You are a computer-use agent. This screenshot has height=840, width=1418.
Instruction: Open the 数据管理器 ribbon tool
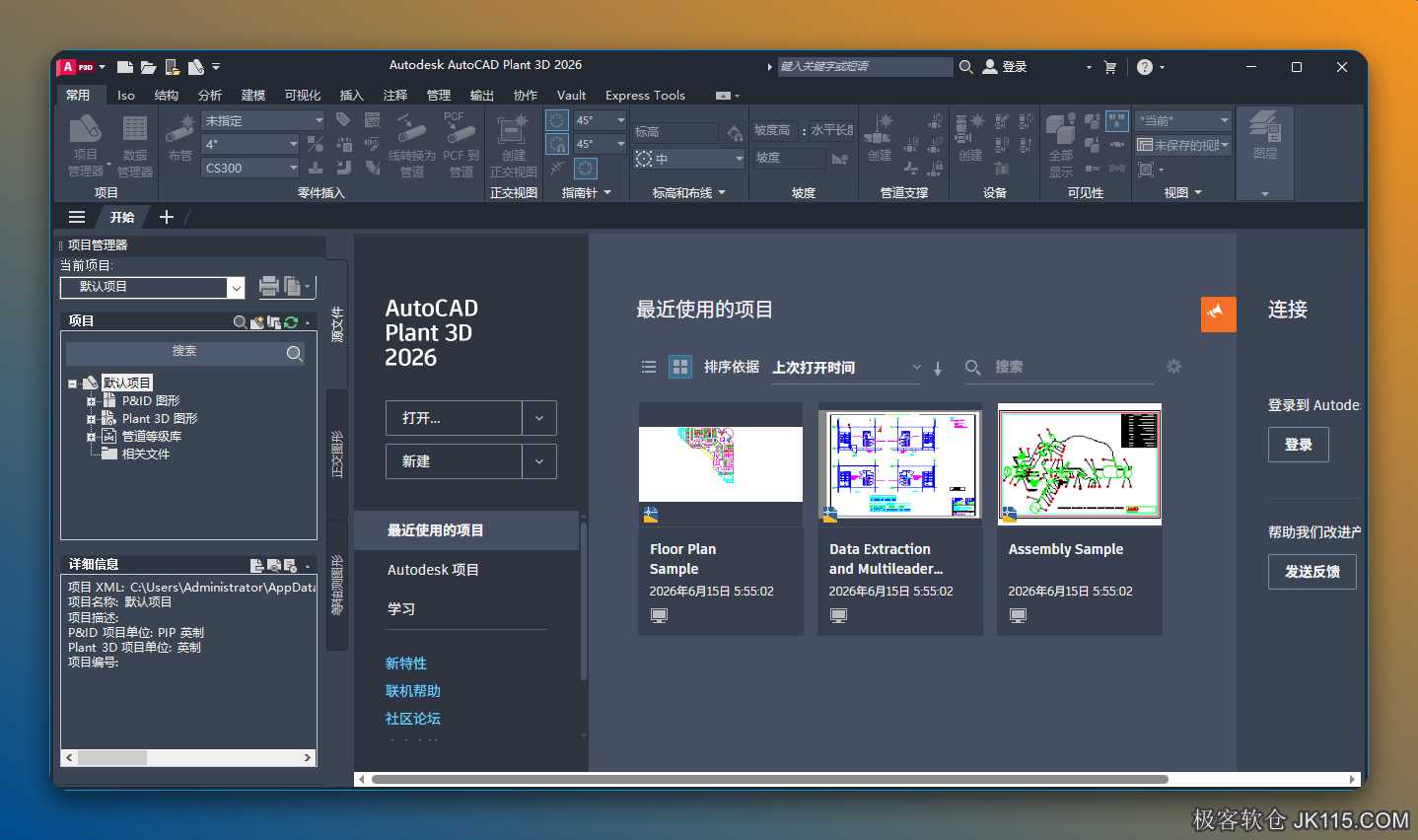click(x=135, y=145)
